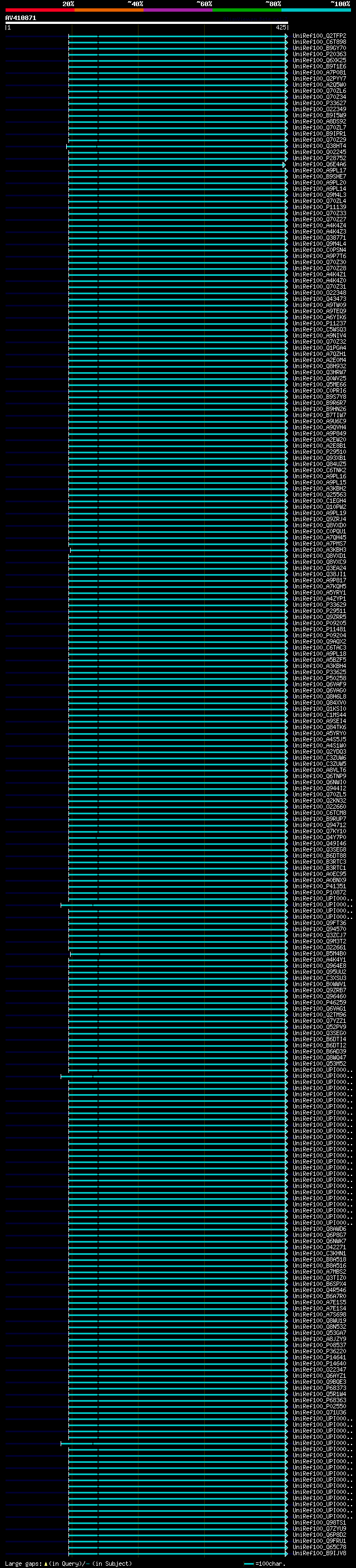Select hit label UniRef100_Q1PGA4
Screen dimensions: 356x1568
pos(319,348)
